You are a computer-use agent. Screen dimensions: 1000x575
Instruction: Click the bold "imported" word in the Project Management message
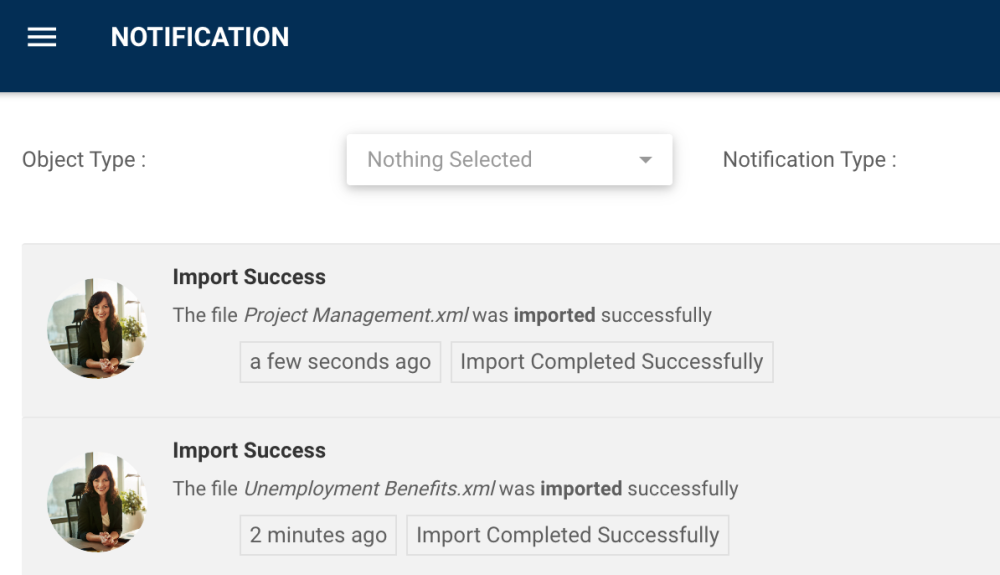pyautogui.click(x=554, y=315)
